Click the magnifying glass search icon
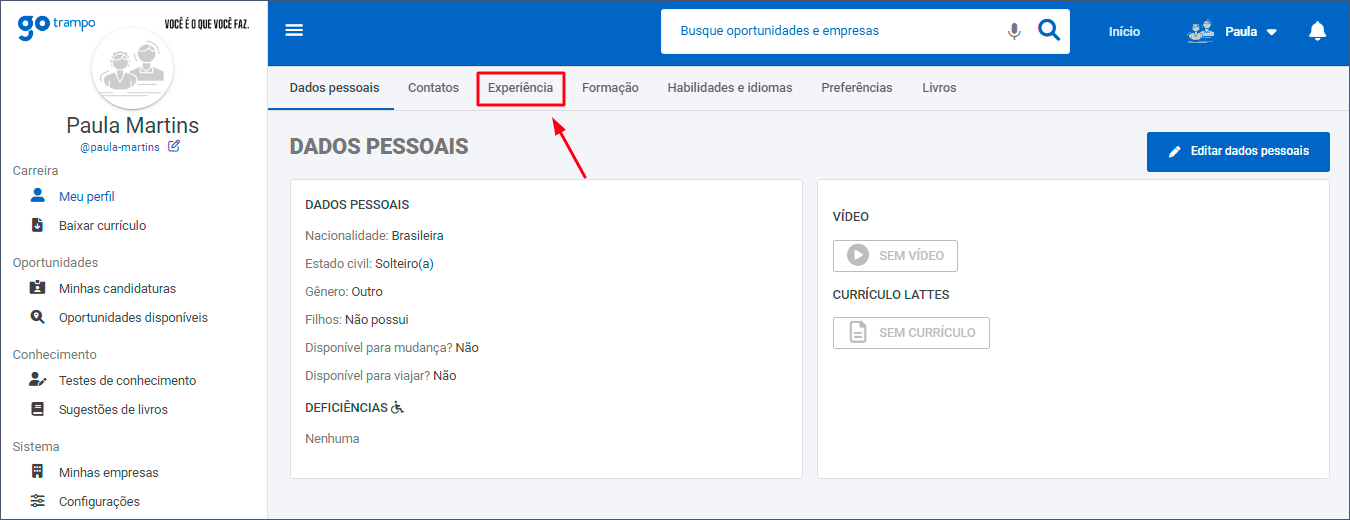This screenshot has width=1350, height=520. coord(1048,31)
